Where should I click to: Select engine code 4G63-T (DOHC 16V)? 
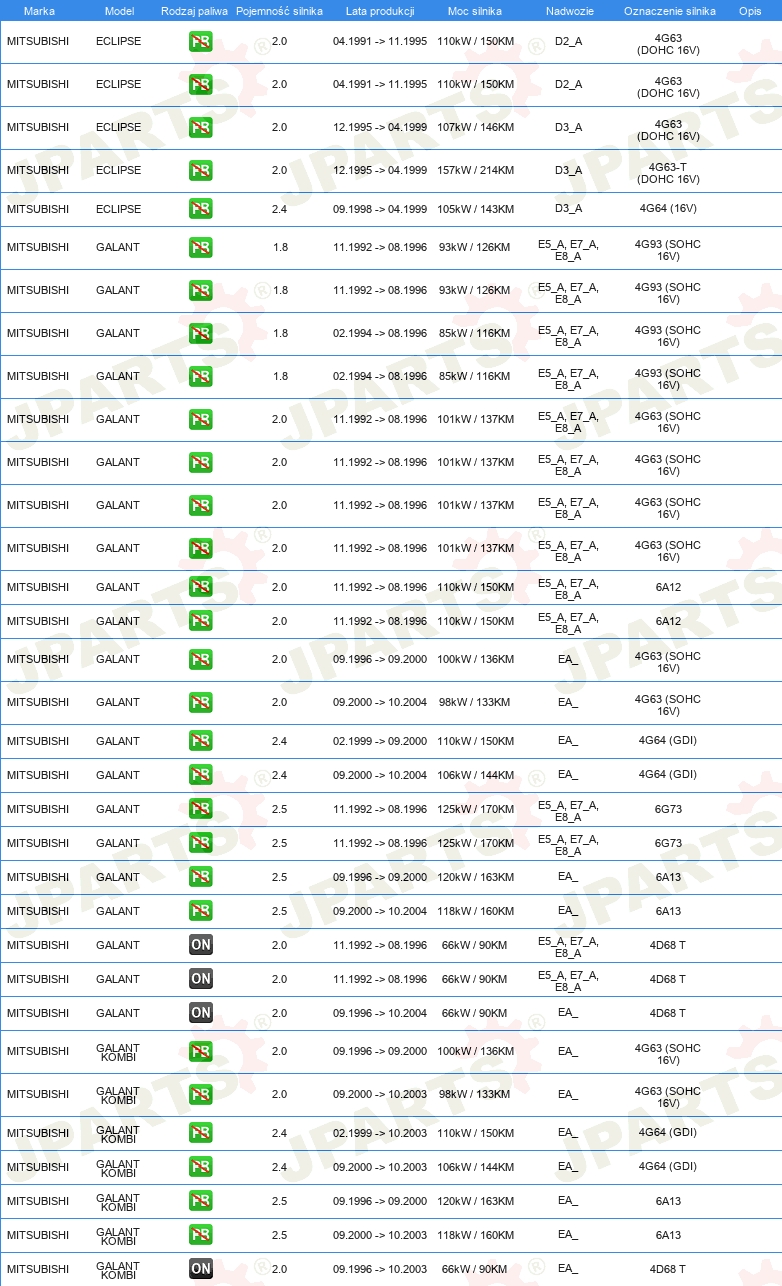(x=668, y=173)
